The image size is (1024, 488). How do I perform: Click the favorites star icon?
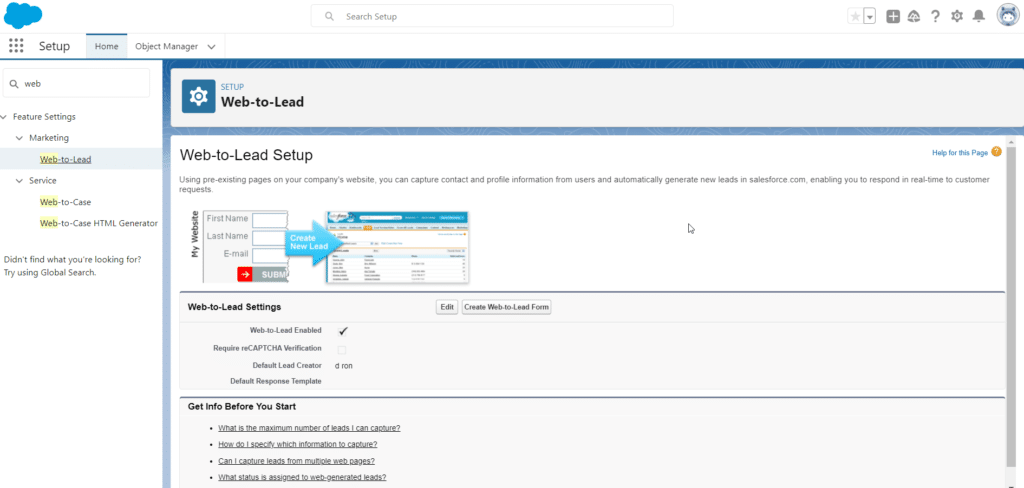(854, 16)
